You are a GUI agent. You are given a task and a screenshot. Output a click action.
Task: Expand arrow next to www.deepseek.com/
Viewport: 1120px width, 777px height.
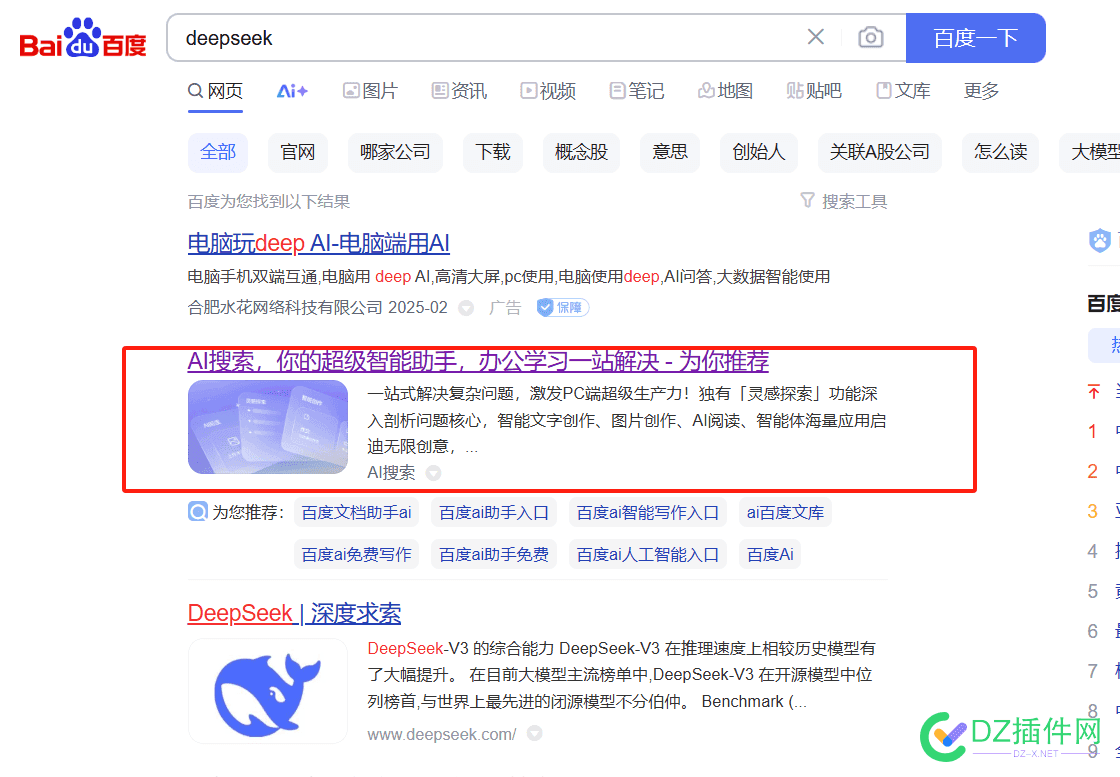[534, 733]
